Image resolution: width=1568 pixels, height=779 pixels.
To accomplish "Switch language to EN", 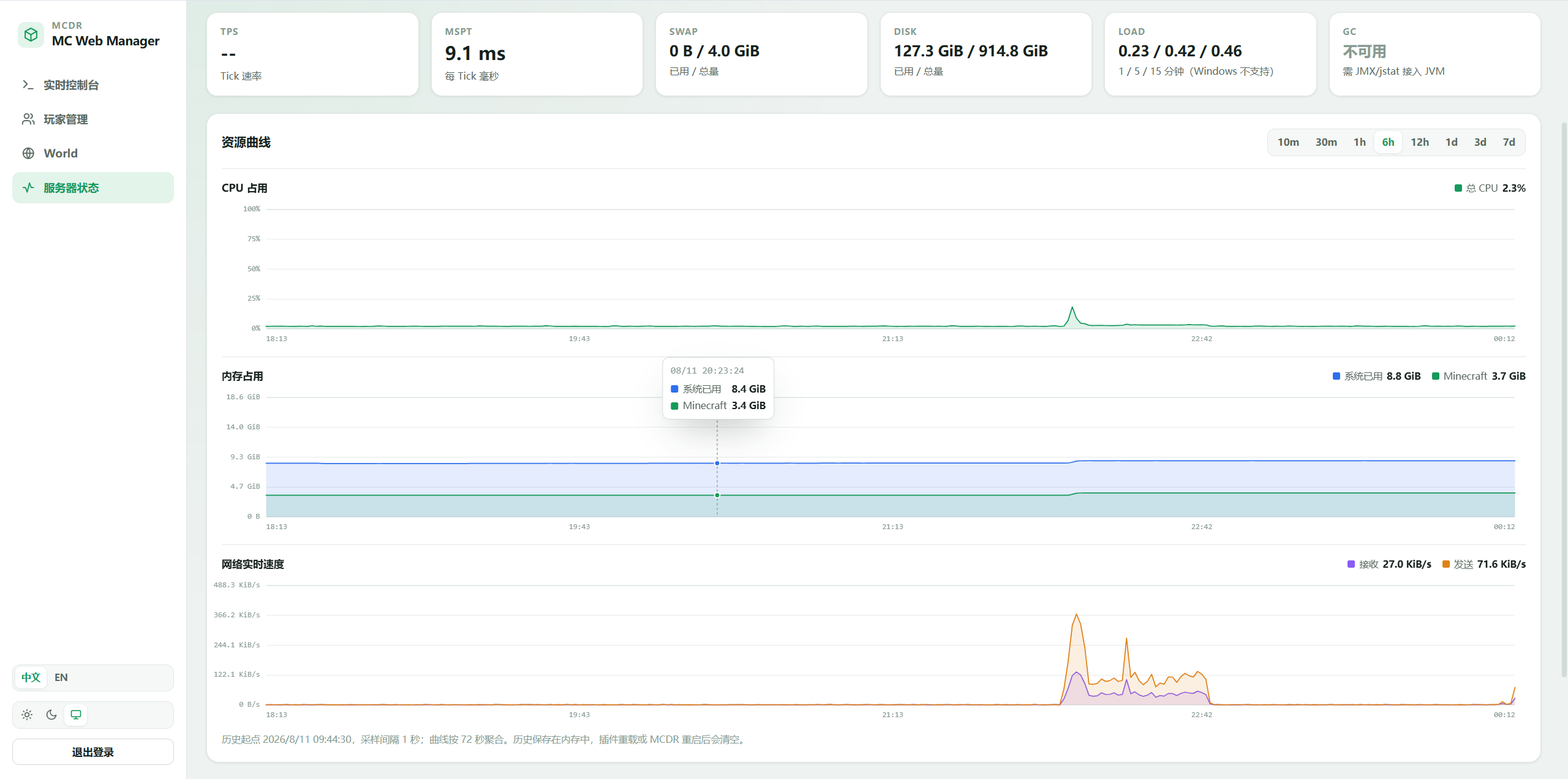I will click(x=61, y=677).
